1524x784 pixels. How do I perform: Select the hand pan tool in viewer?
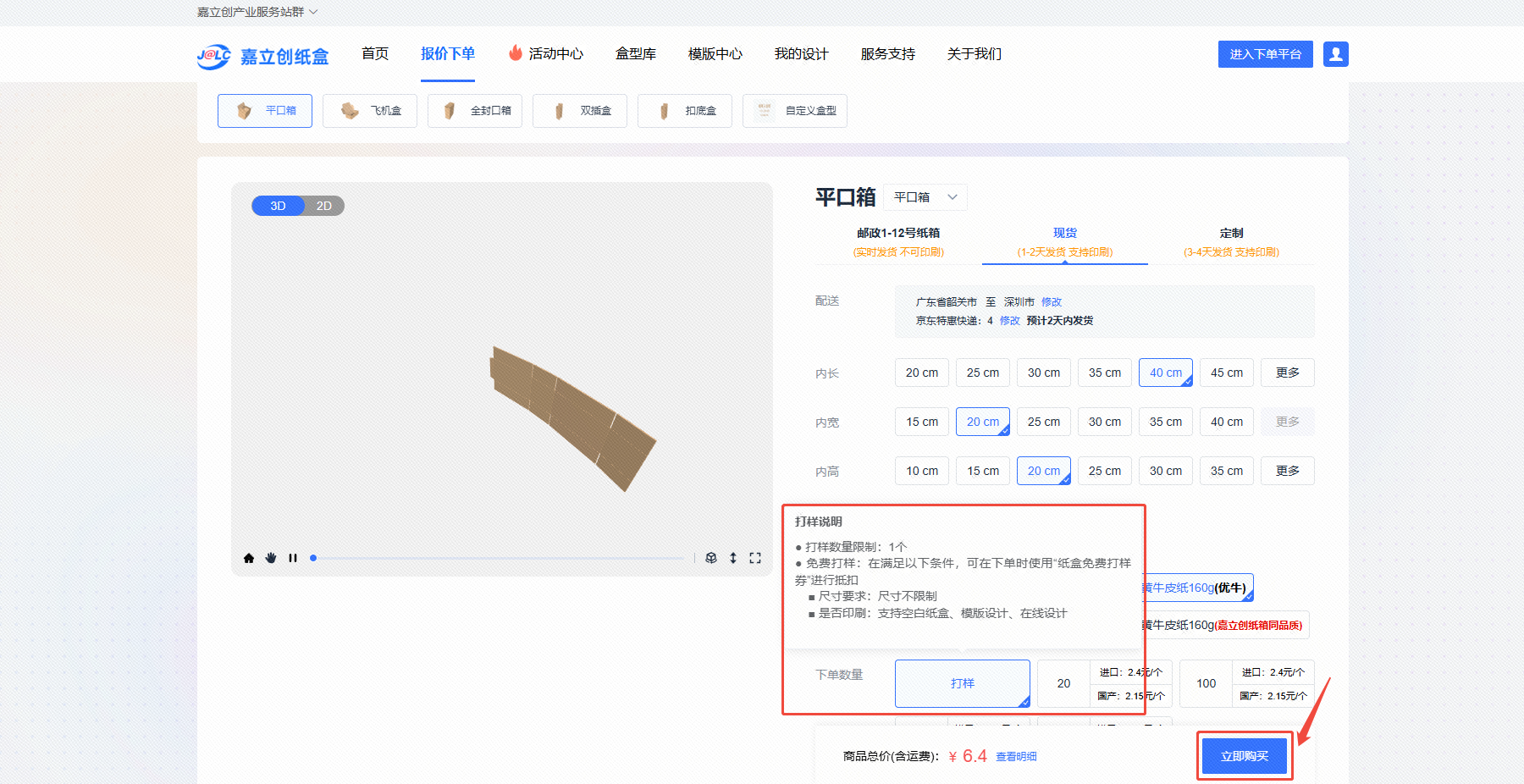[271, 558]
